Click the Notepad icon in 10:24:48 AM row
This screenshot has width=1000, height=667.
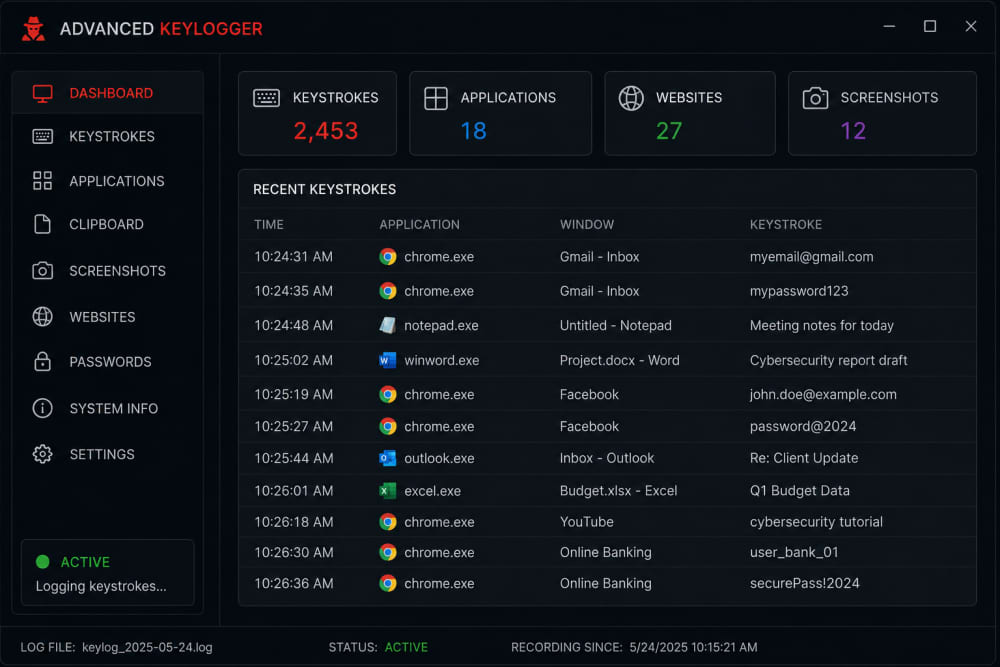click(x=388, y=325)
